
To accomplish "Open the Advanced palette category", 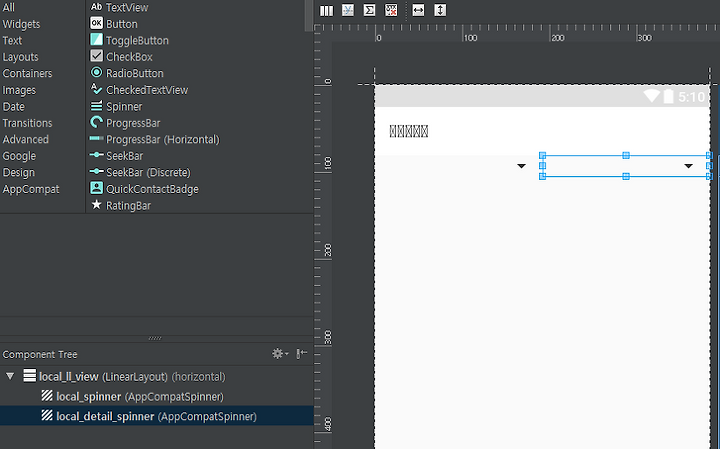I will pyautogui.click(x=25, y=140).
